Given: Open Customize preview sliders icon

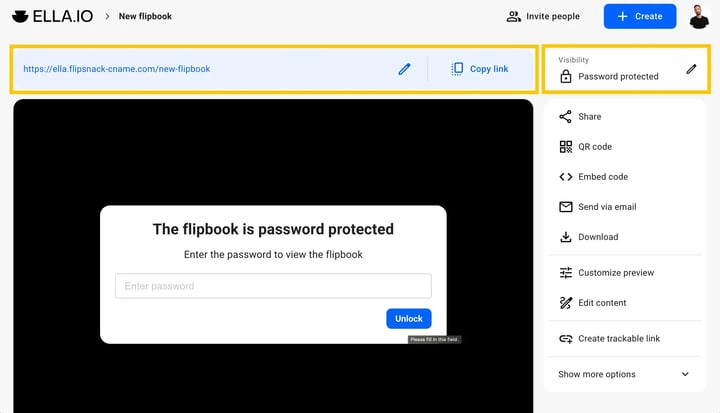Looking at the screenshot, I should coord(566,273).
